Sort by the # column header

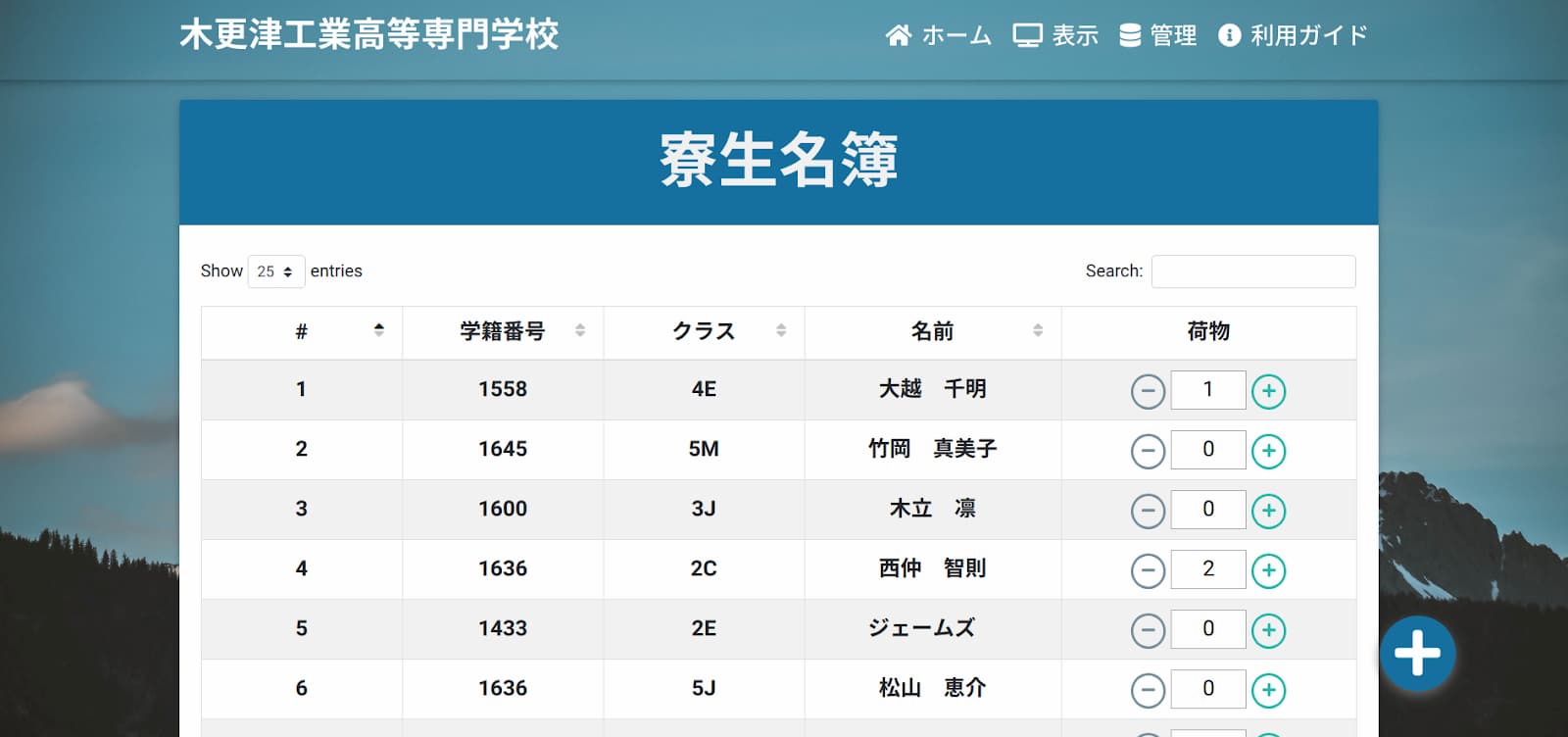pyautogui.click(x=302, y=331)
